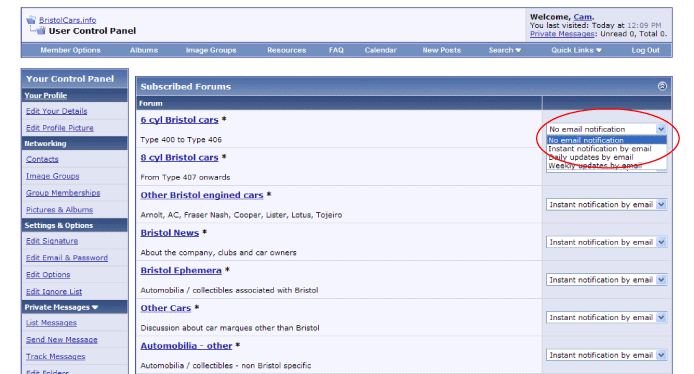Open Other Bristol engined cars forum
The image size is (694, 374).
202,195
